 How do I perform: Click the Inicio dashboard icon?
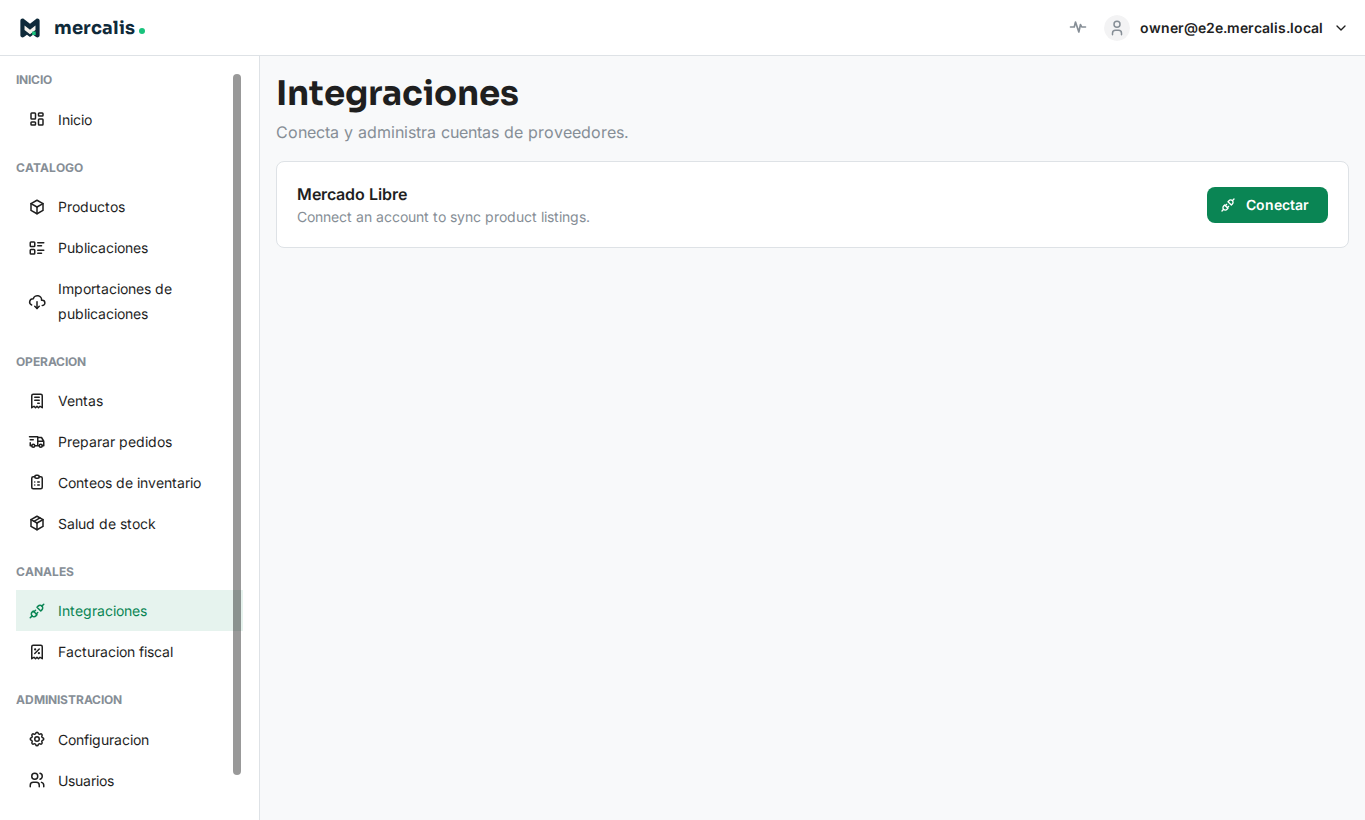pyautogui.click(x=37, y=120)
